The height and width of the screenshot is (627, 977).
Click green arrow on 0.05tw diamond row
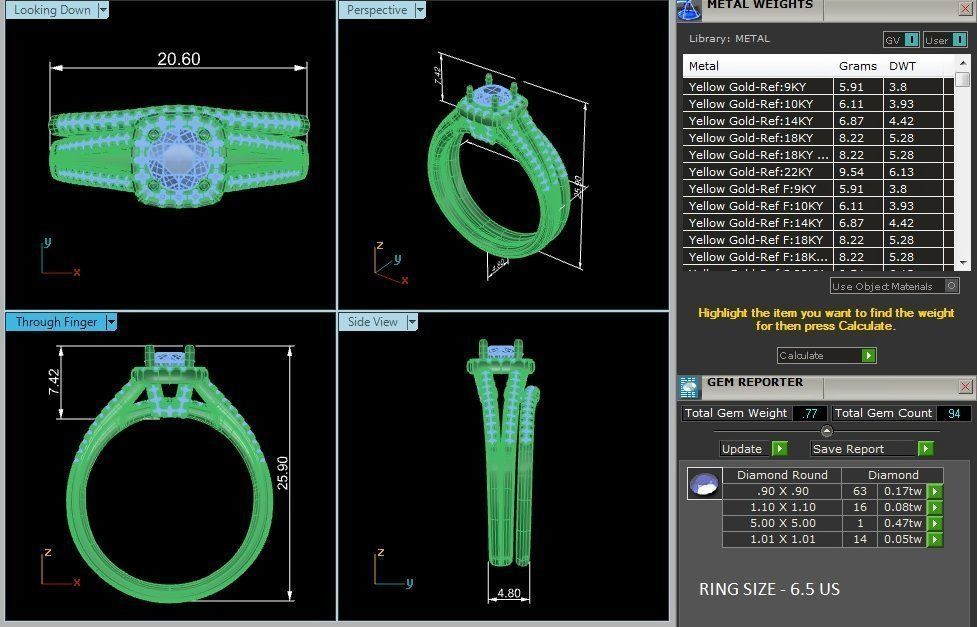[935, 540]
